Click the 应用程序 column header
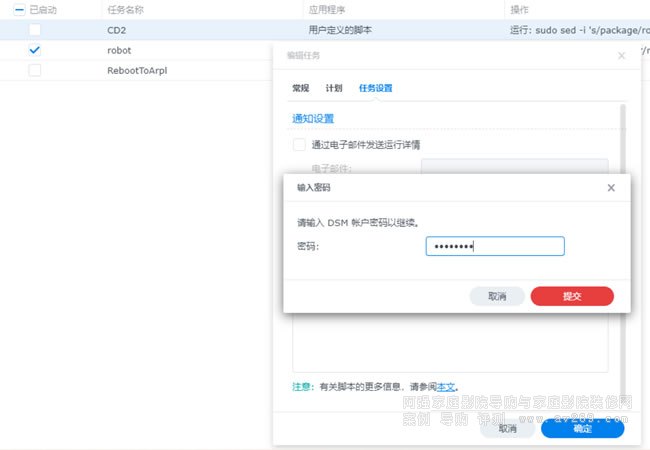650x450 pixels. coord(328,9)
